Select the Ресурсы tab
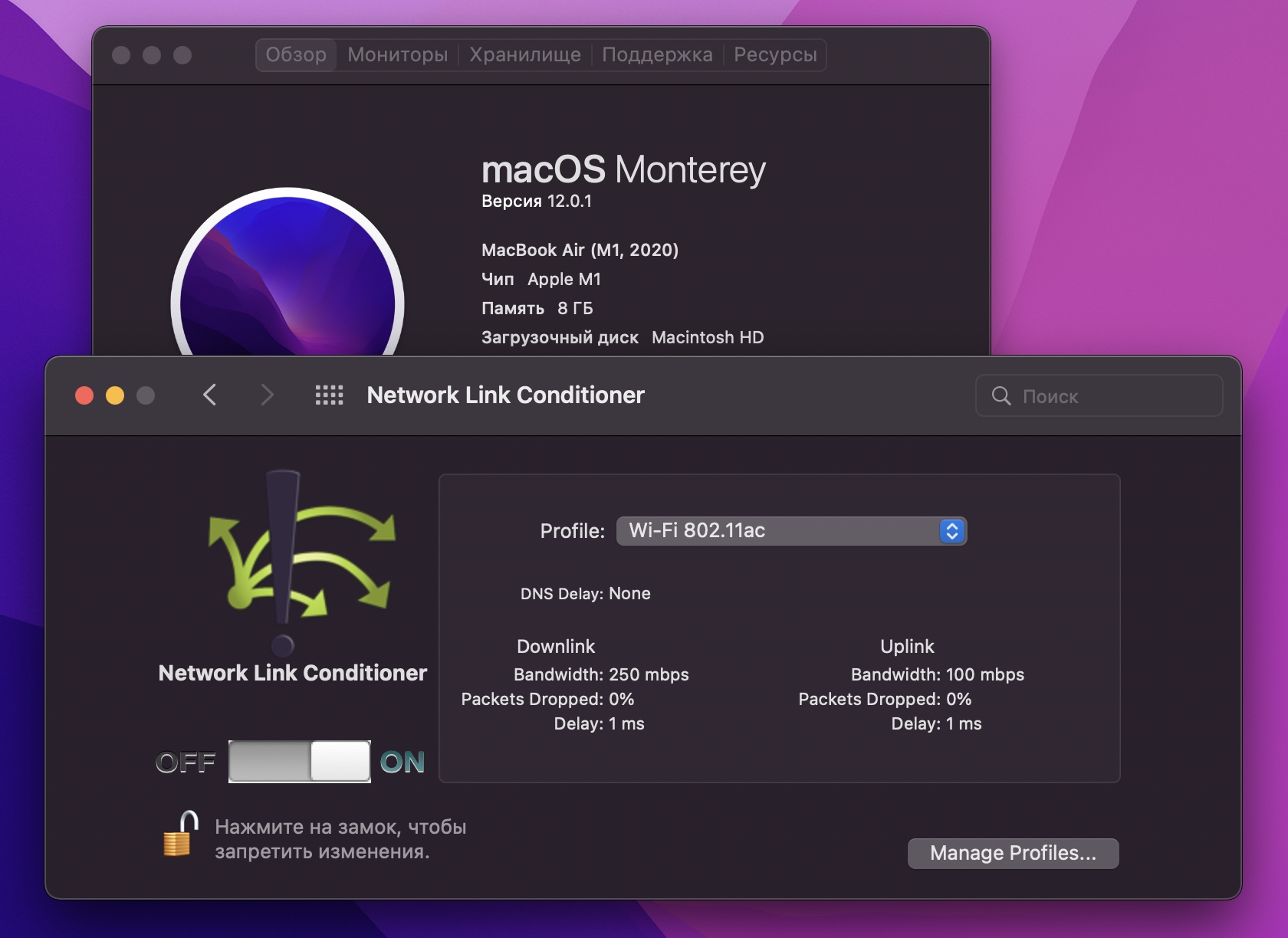 click(775, 55)
